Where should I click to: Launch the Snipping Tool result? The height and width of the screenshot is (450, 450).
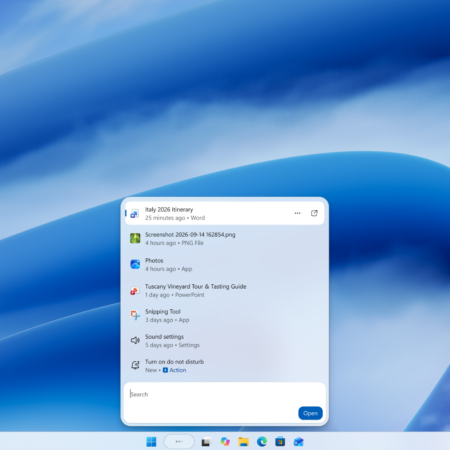(x=224, y=316)
